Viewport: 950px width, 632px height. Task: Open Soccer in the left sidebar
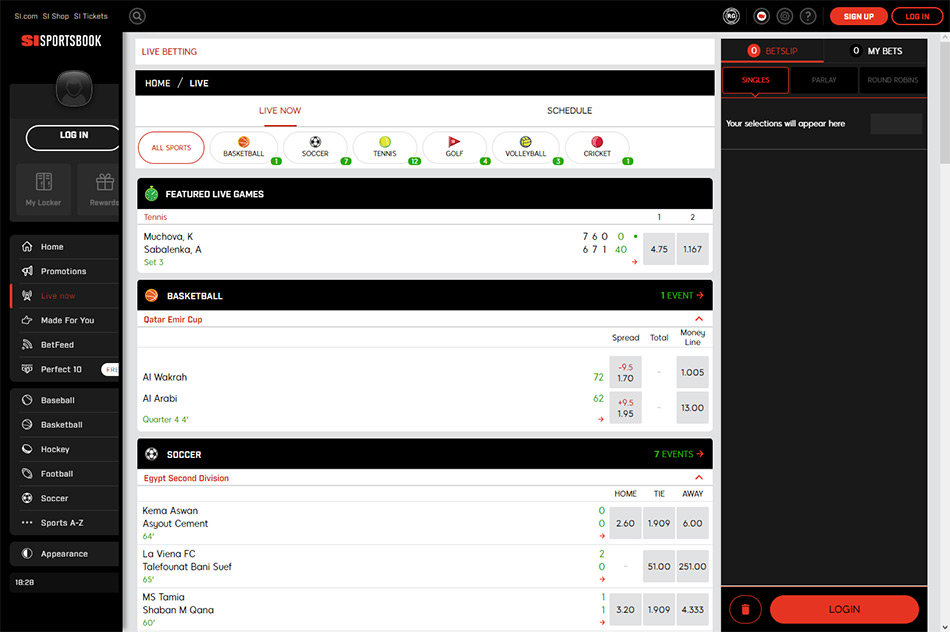click(65, 498)
